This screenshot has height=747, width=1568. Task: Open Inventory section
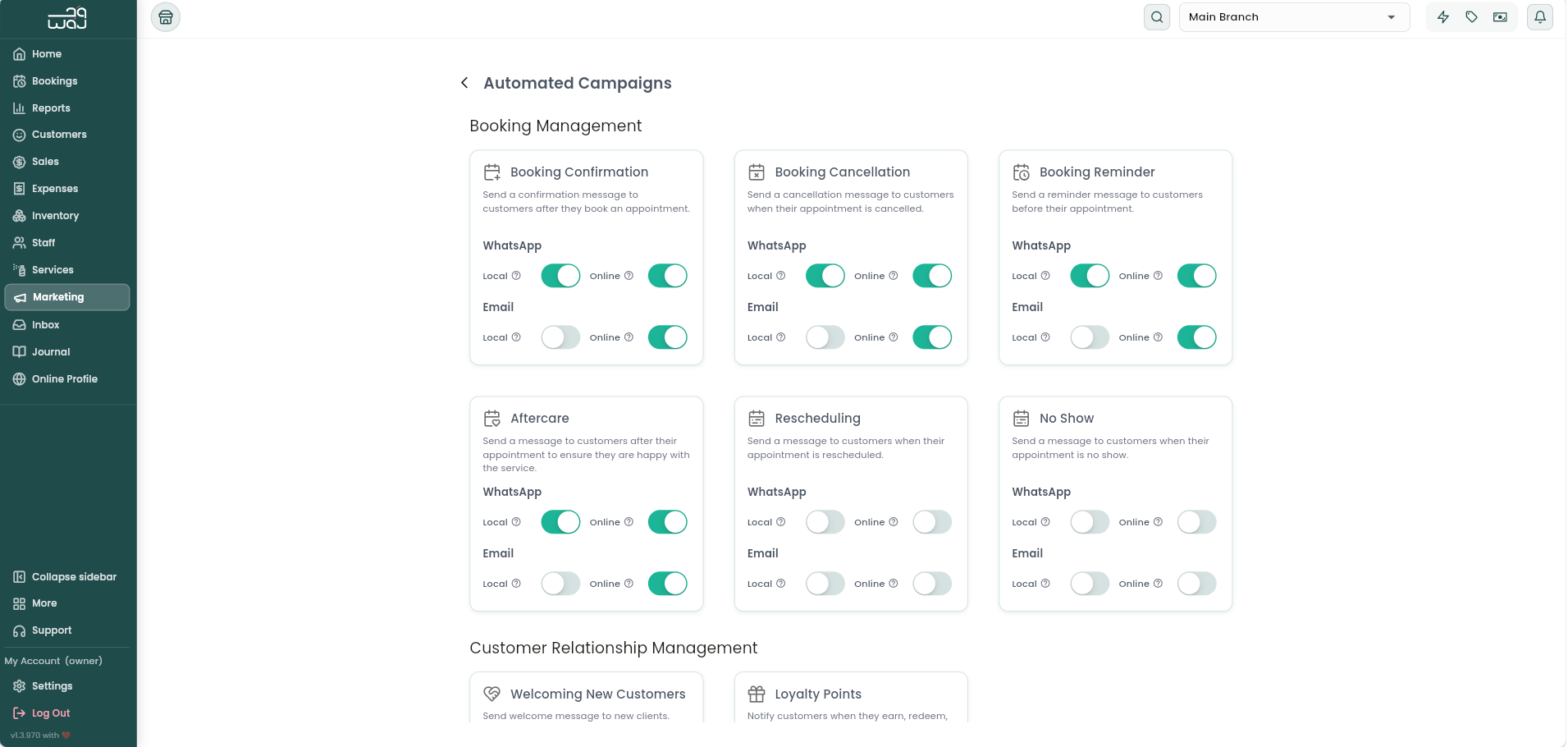click(x=67, y=216)
